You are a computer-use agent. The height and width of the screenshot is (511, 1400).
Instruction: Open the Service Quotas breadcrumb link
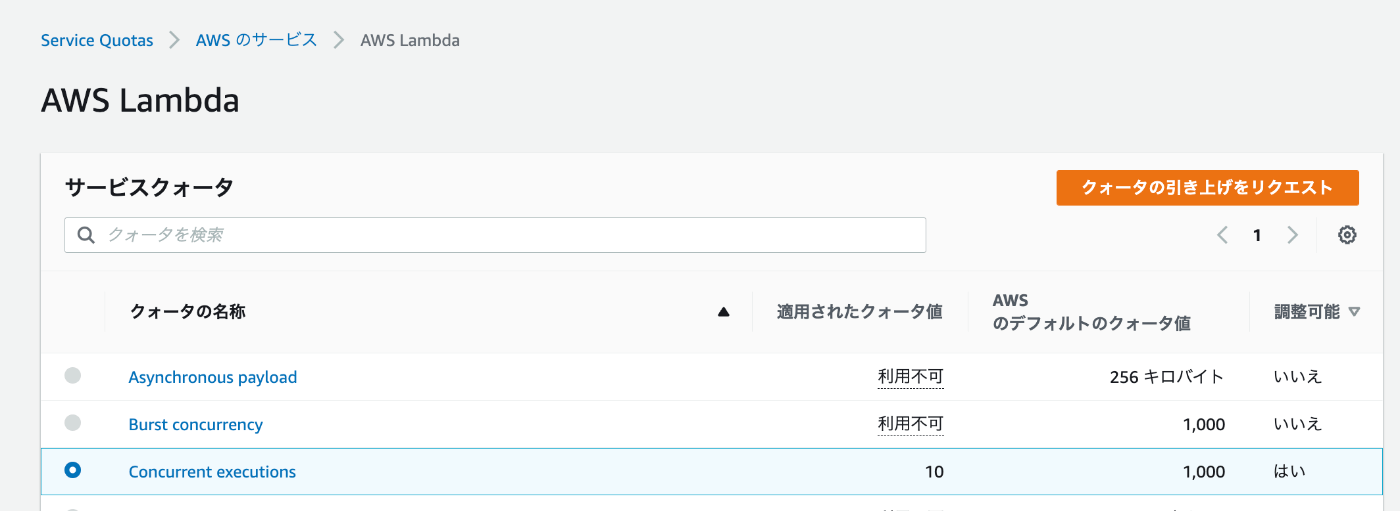coord(97,40)
